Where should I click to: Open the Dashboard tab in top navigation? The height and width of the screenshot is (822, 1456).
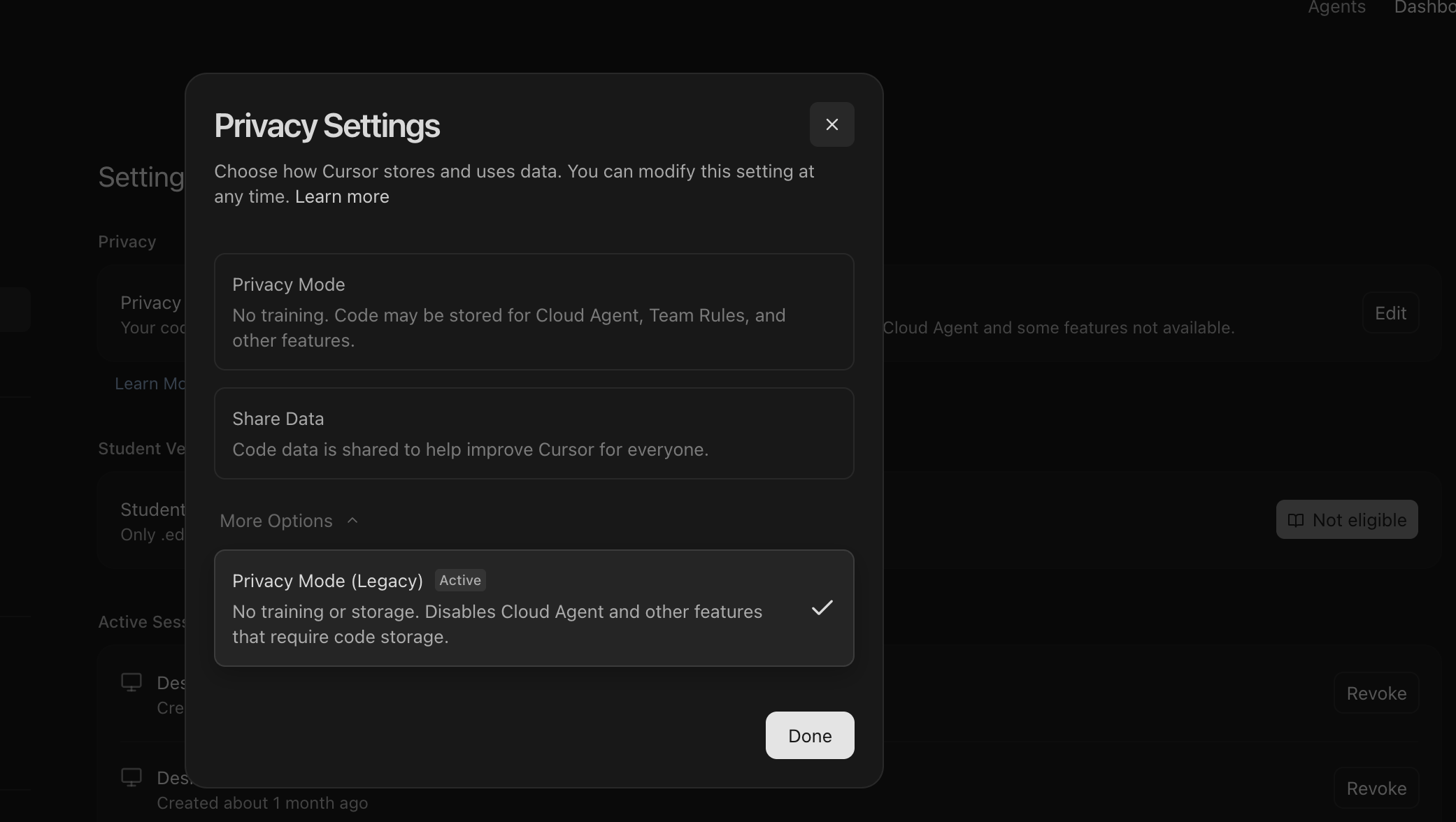tap(1424, 8)
